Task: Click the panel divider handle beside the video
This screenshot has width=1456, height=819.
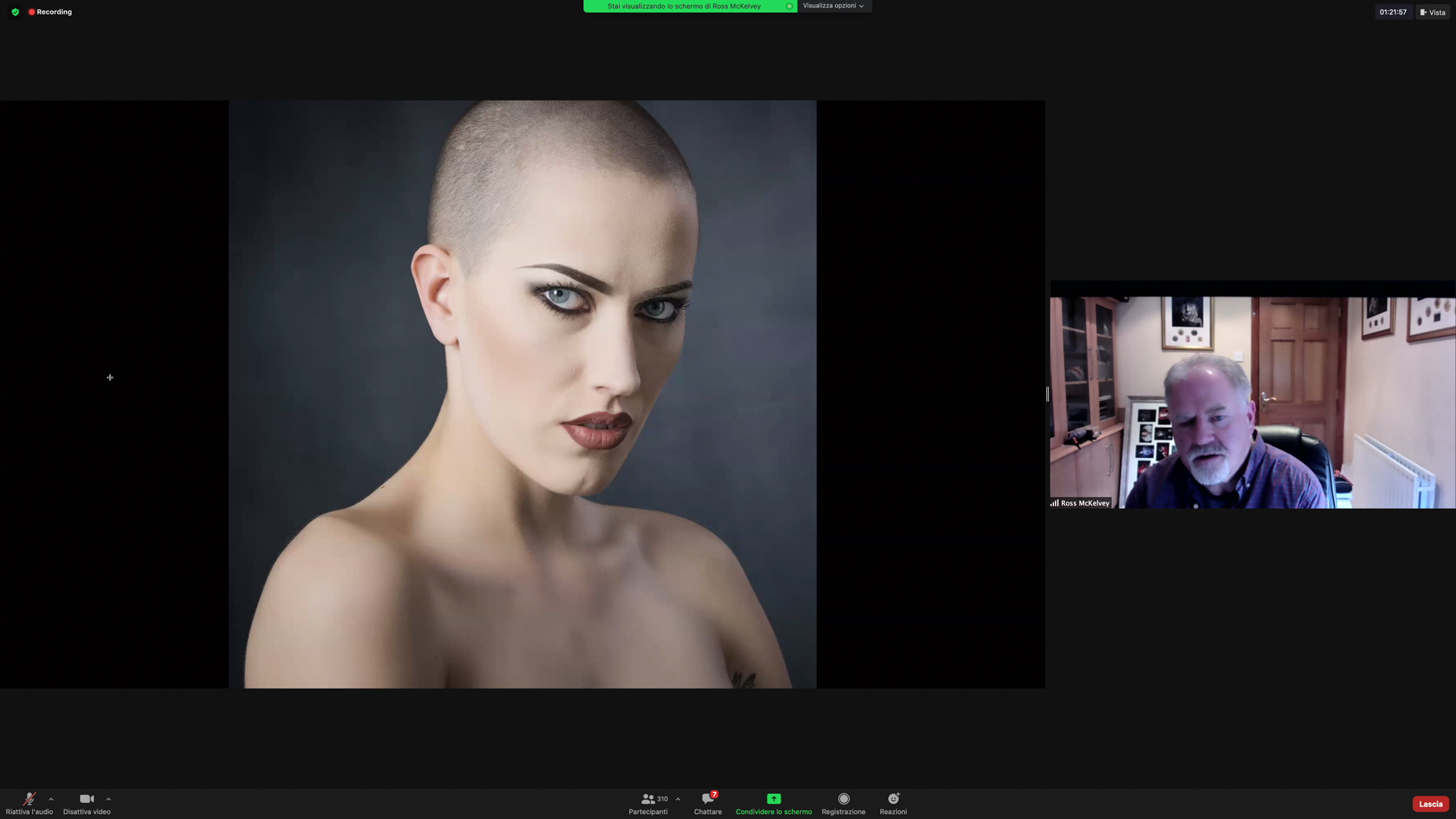Action: (x=1048, y=394)
